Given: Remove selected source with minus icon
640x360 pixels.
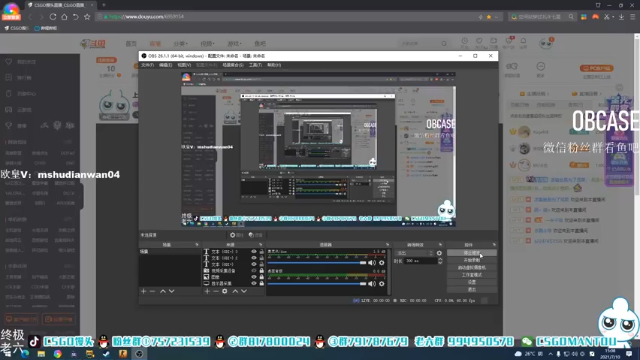Looking at the screenshot, I should click(216, 291).
